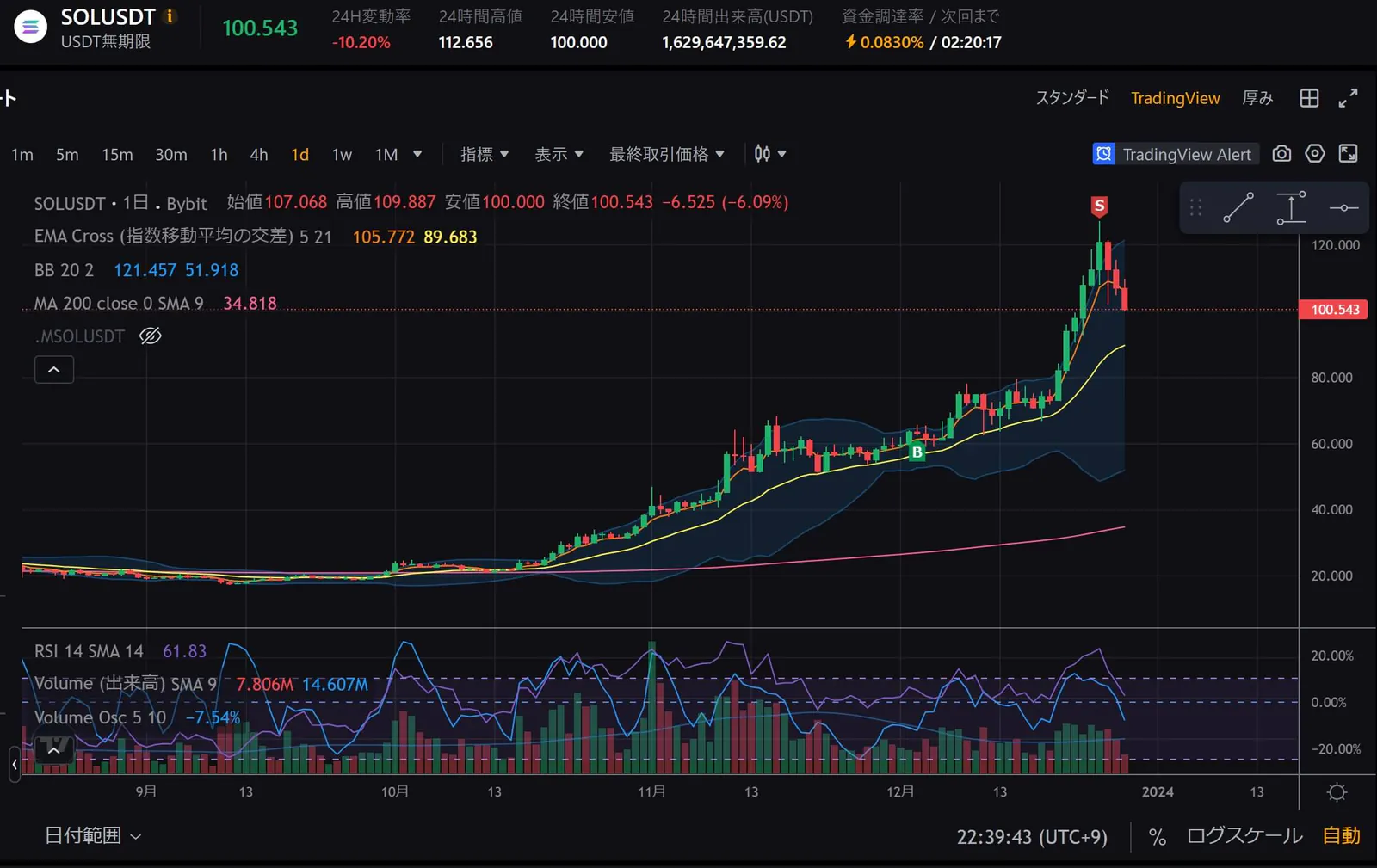This screenshot has height=868, width=1377.
Task: Click the S sell signal marker
Action: [1099, 206]
